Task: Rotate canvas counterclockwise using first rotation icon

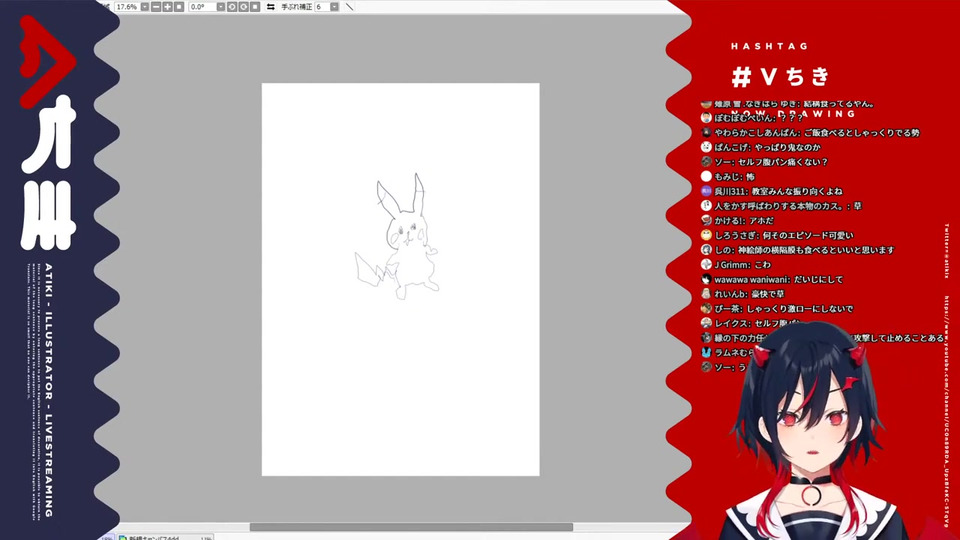Action: tap(232, 7)
